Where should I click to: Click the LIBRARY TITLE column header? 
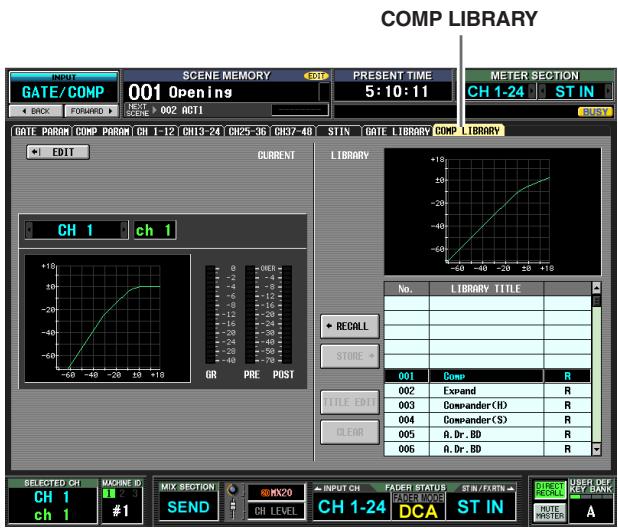coord(486,289)
